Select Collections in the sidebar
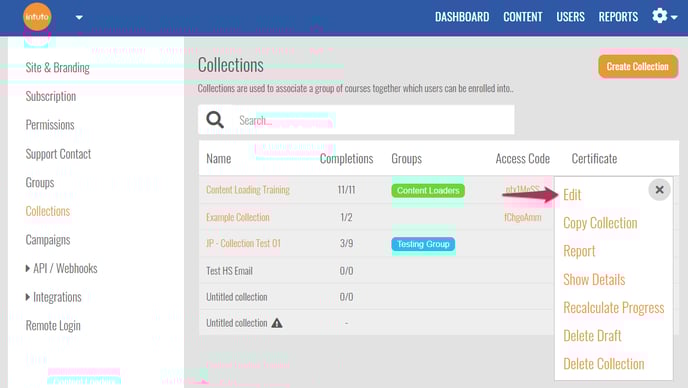 pyautogui.click(x=48, y=211)
